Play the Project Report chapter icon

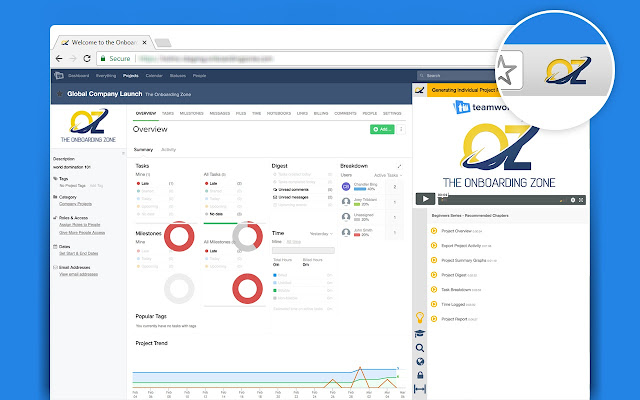434,319
